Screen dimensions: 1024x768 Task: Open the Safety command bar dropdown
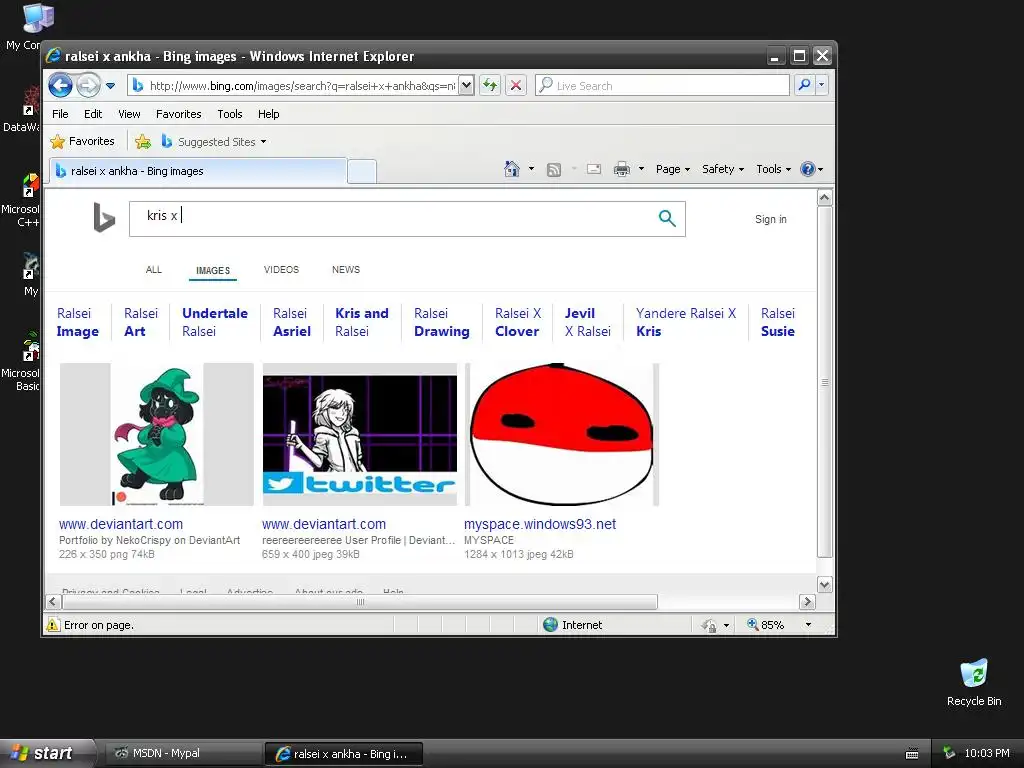723,169
